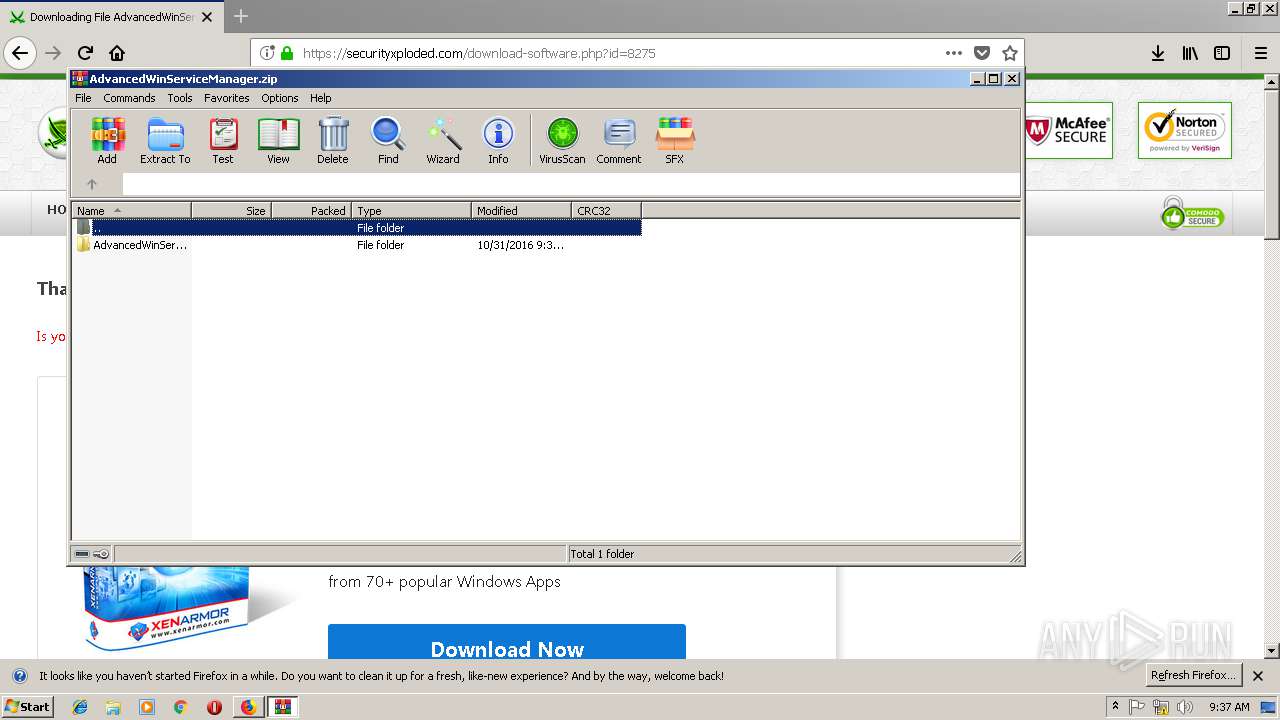Image resolution: width=1280 pixels, height=720 pixels.
Task: Open Firefox Library icon
Action: tap(1190, 53)
